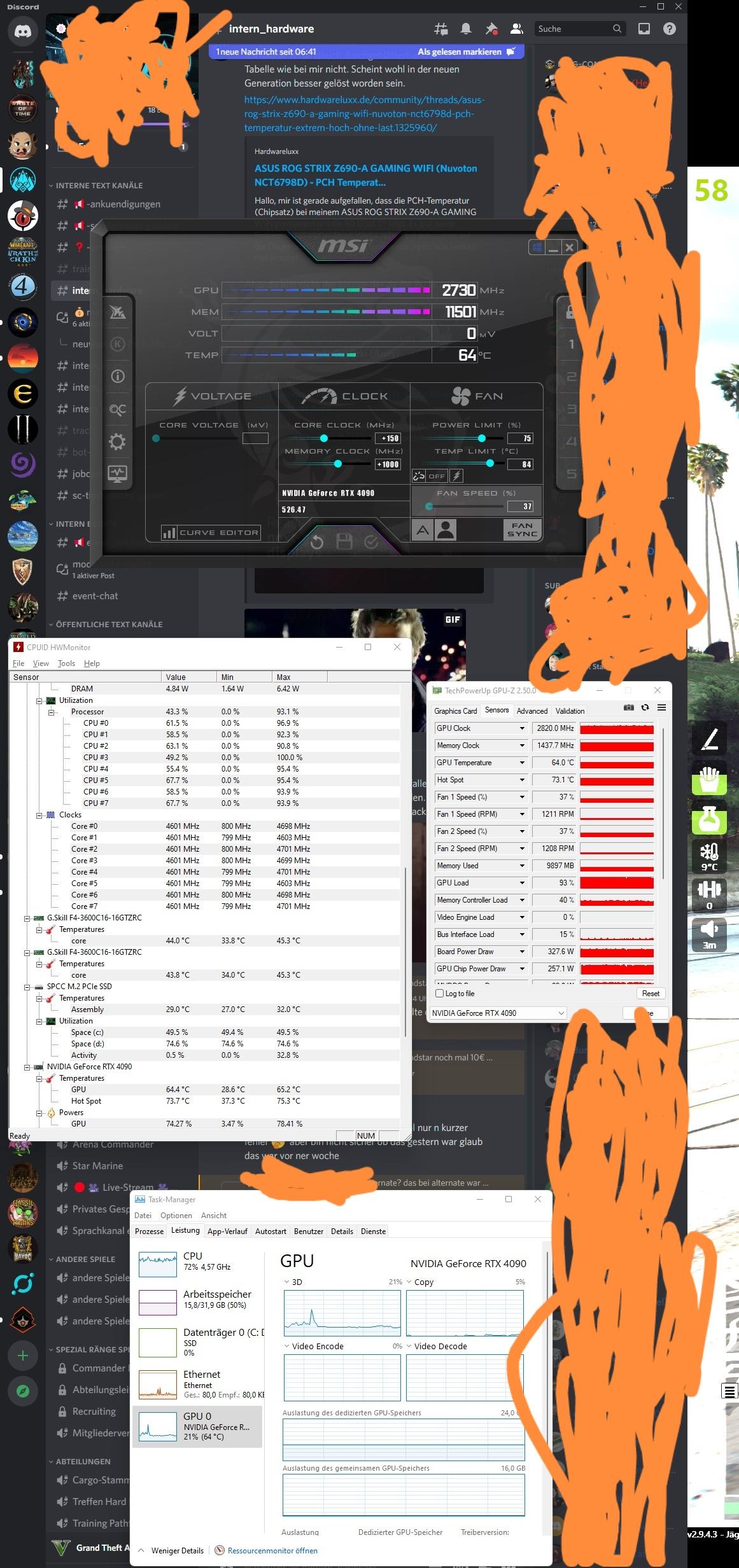Open Discord notification bell settings
Viewport: 739px width, 1568px height.
click(466, 29)
